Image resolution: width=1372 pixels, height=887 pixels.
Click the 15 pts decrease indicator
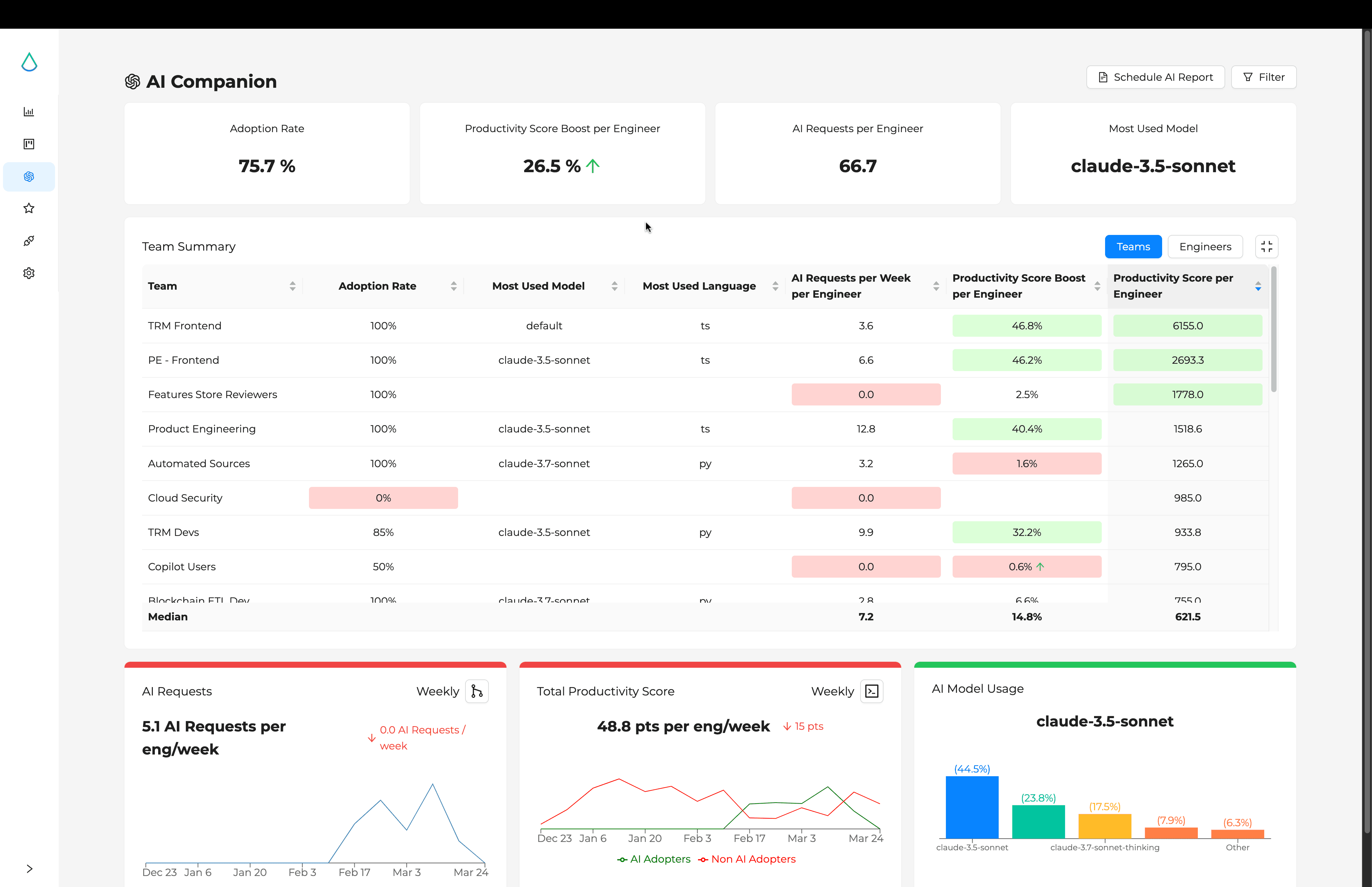[x=803, y=726]
